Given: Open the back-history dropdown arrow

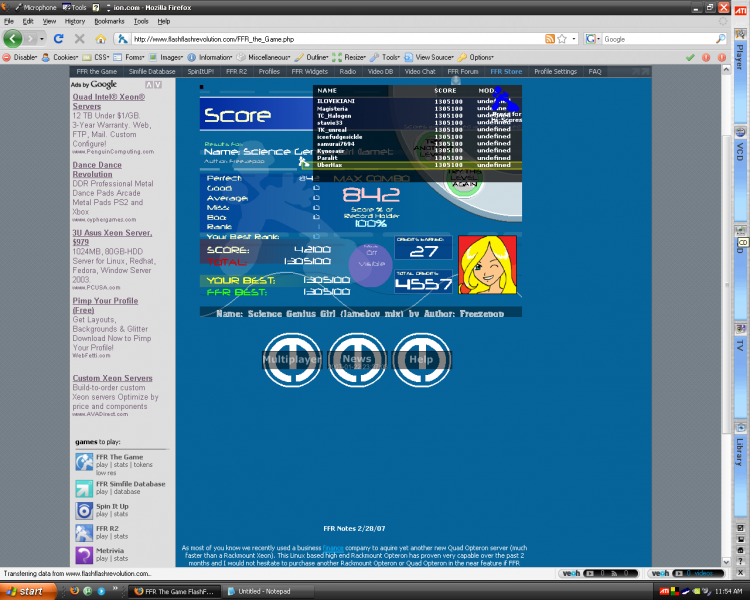Looking at the screenshot, I should tap(42, 39).
